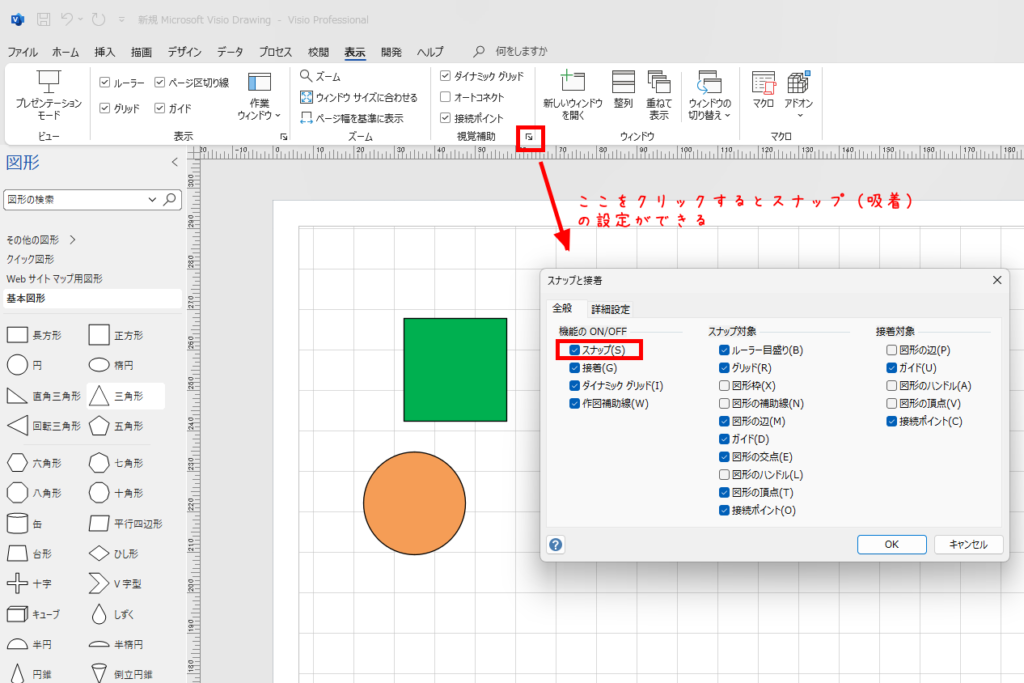Toggle the Ruler (ルーラー) checkbox

pos(105,82)
